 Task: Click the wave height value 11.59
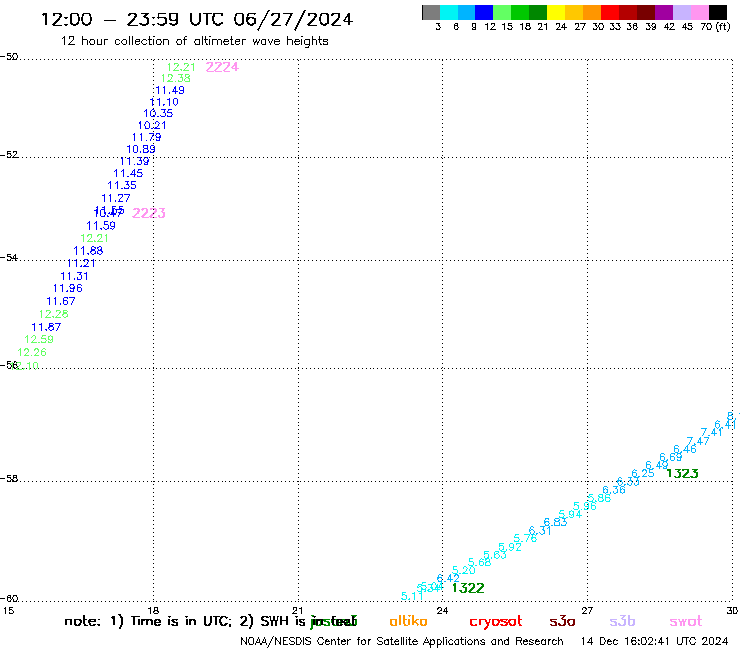coord(101,226)
